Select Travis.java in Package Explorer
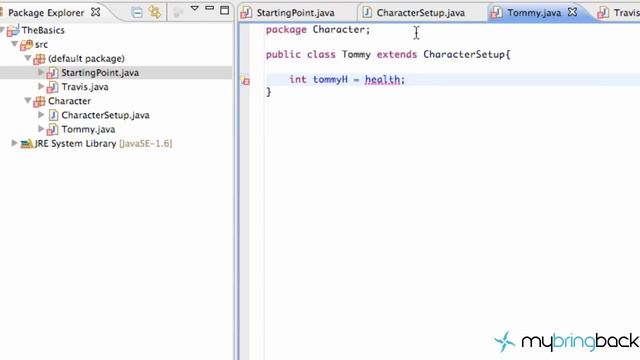This screenshot has height=360, width=640. (x=85, y=87)
